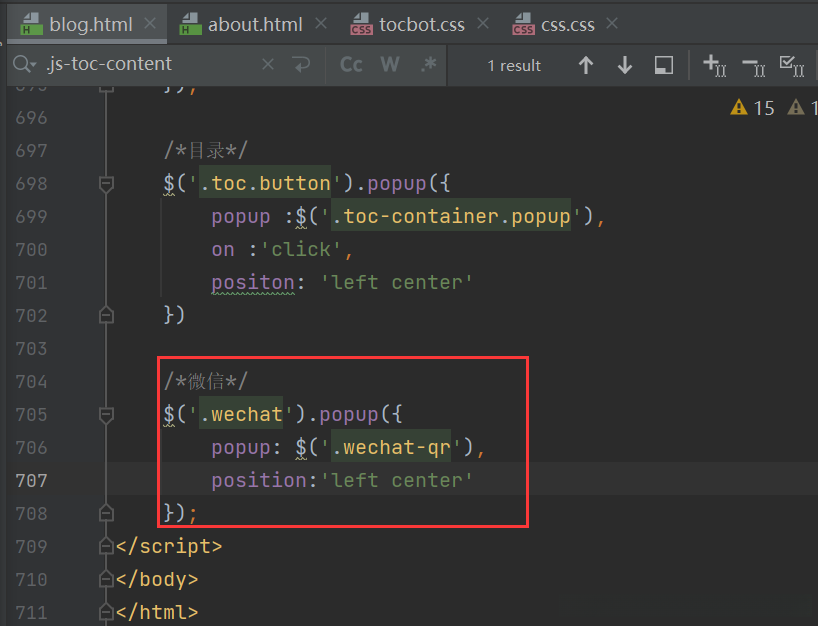The width and height of the screenshot is (818, 626).
Task: Collapse the fold end at line 702
Action: pyautogui.click(x=106, y=315)
